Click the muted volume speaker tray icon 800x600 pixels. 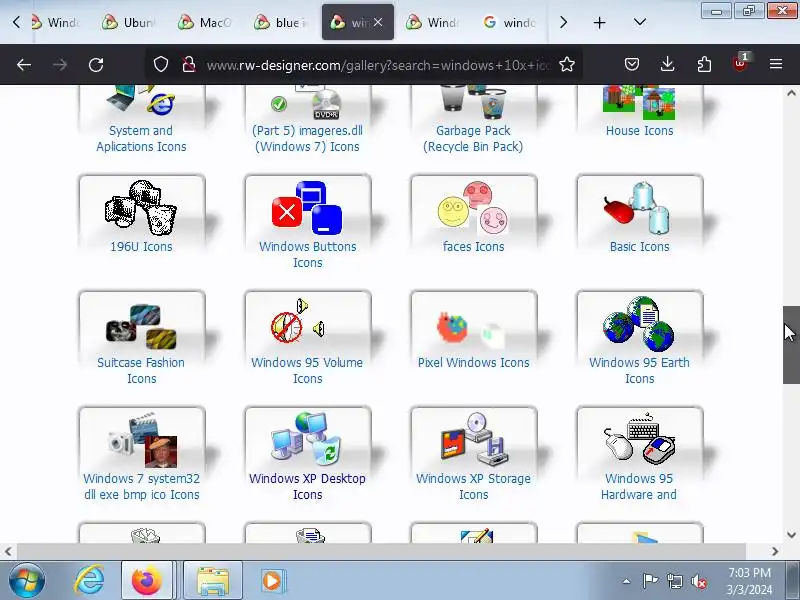pos(698,581)
